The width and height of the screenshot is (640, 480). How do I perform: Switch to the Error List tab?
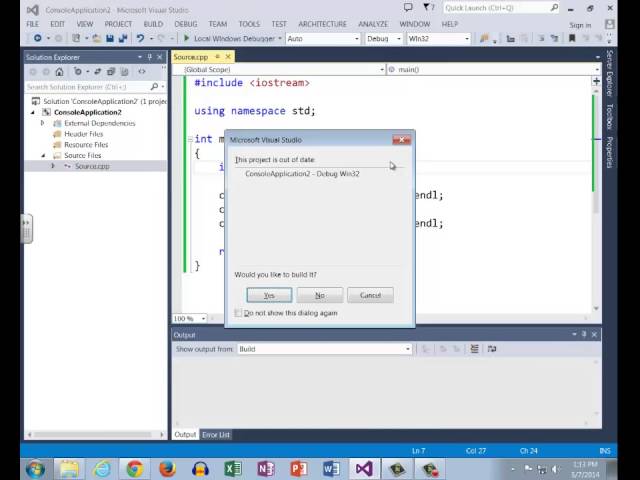click(216, 435)
